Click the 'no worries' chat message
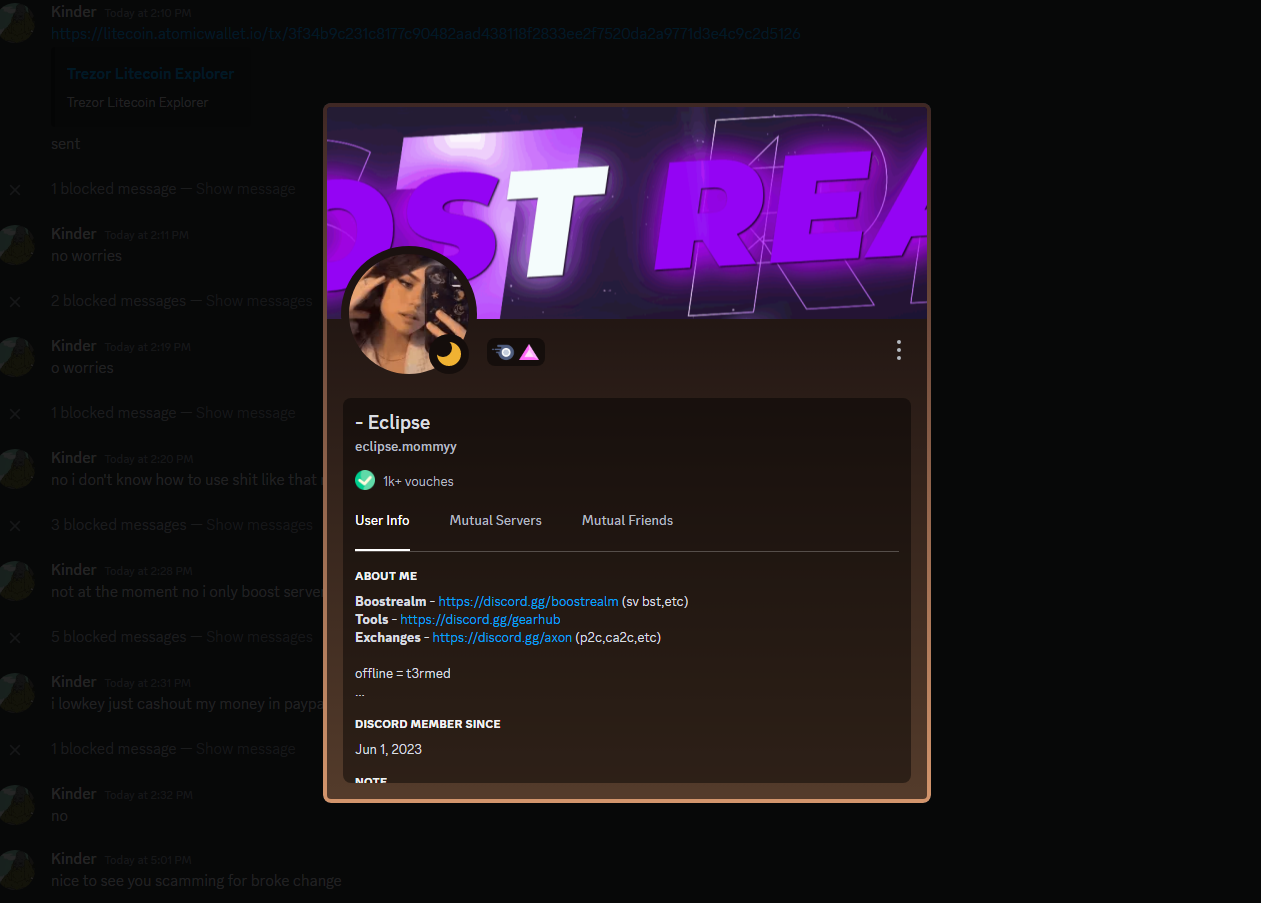The height and width of the screenshot is (903, 1261). tap(86, 256)
